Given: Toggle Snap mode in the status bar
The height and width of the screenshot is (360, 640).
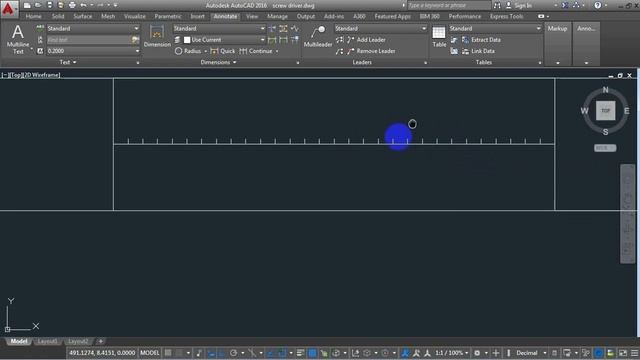Looking at the screenshot, I should (x=179, y=353).
